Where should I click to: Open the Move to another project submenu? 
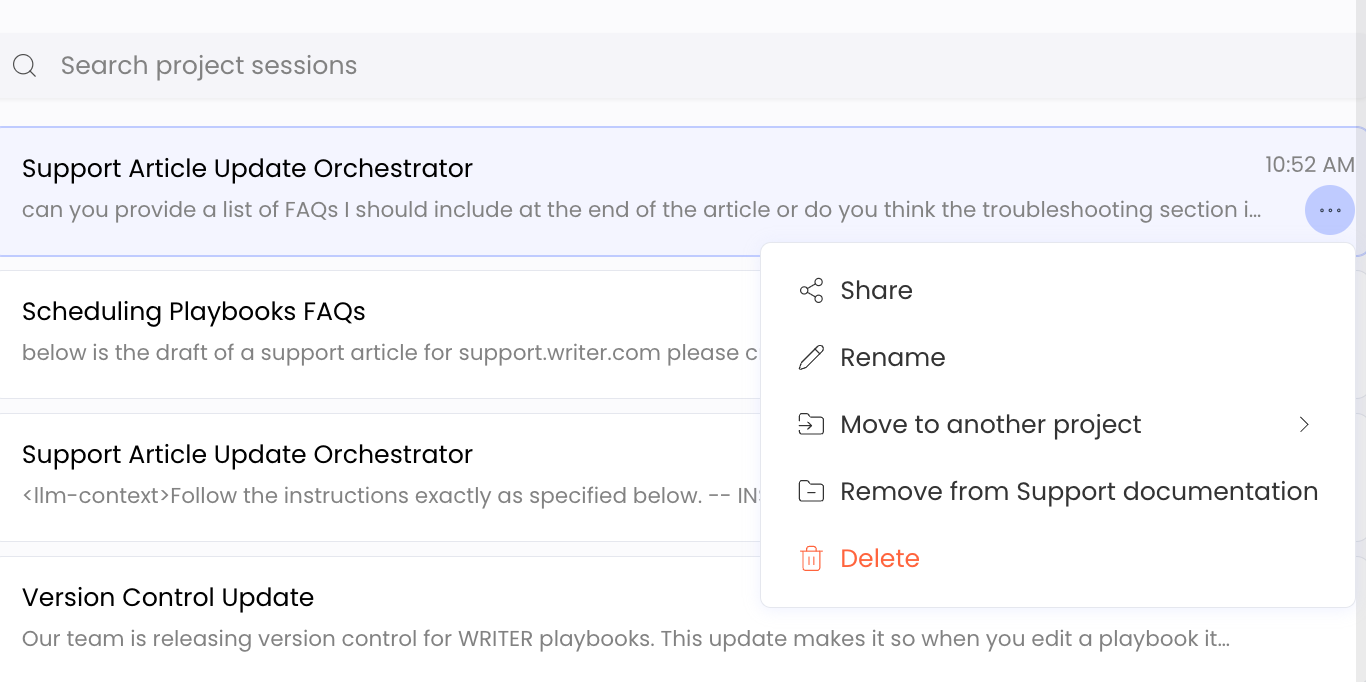990,425
